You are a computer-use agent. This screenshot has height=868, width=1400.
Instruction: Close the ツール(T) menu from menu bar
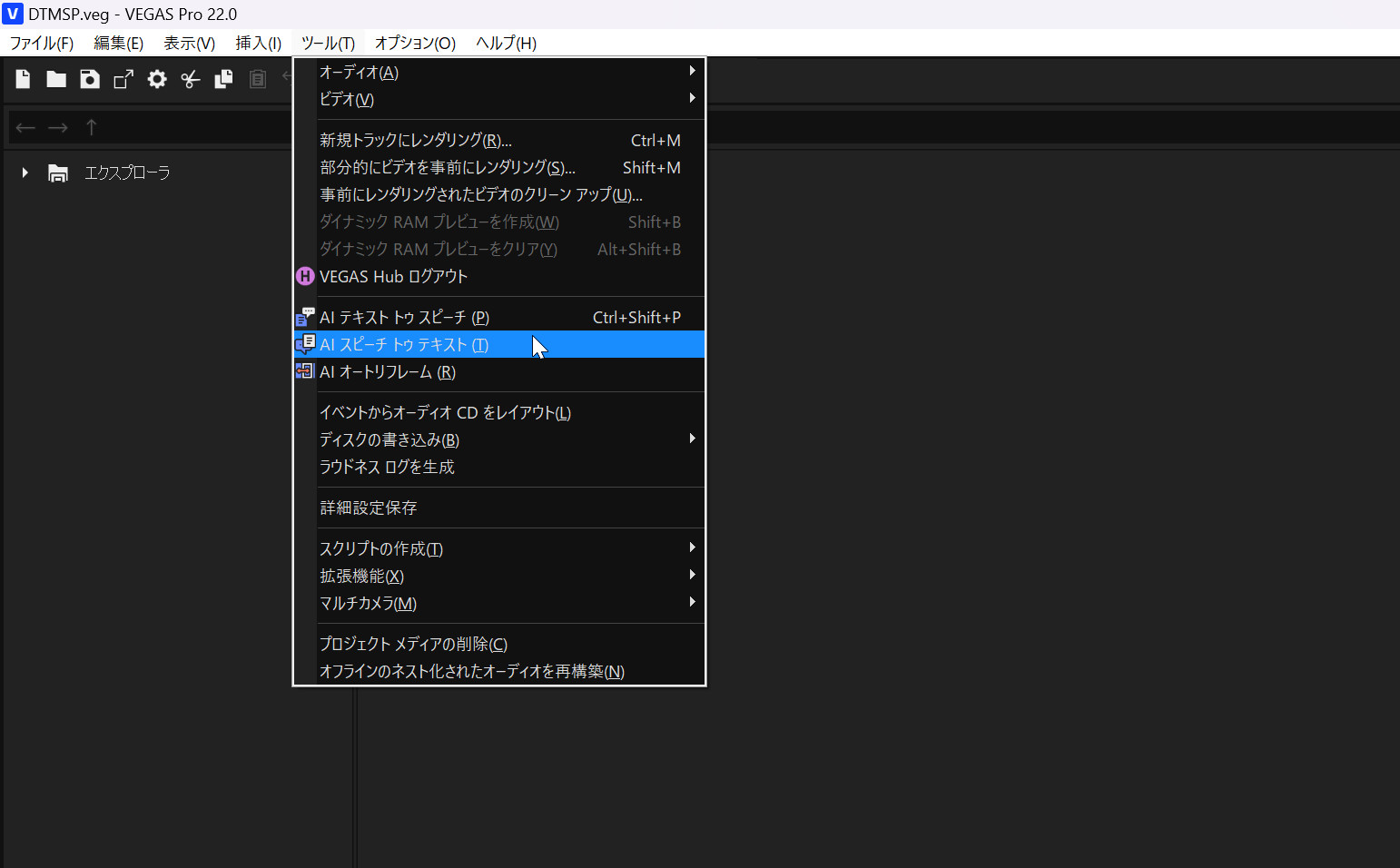(328, 43)
